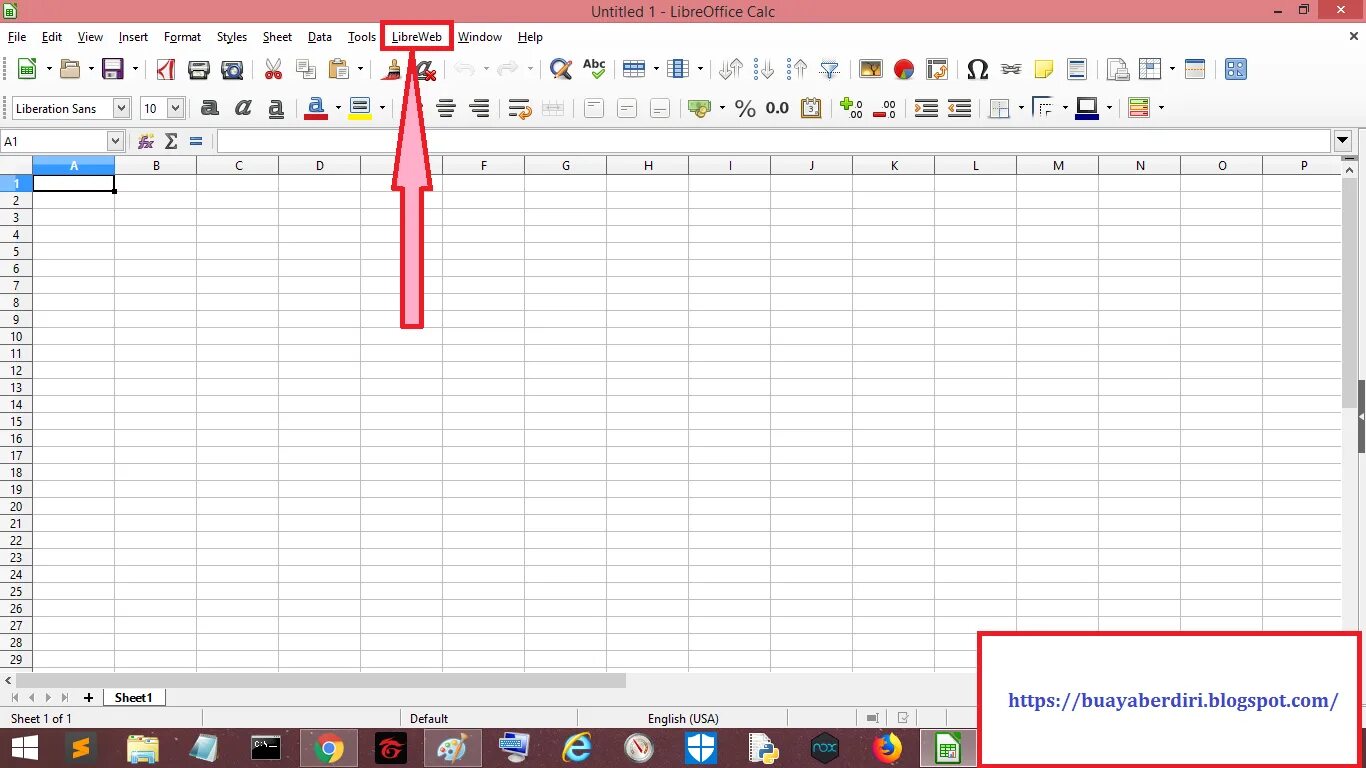Insert special character (Omega)

pos(978,69)
